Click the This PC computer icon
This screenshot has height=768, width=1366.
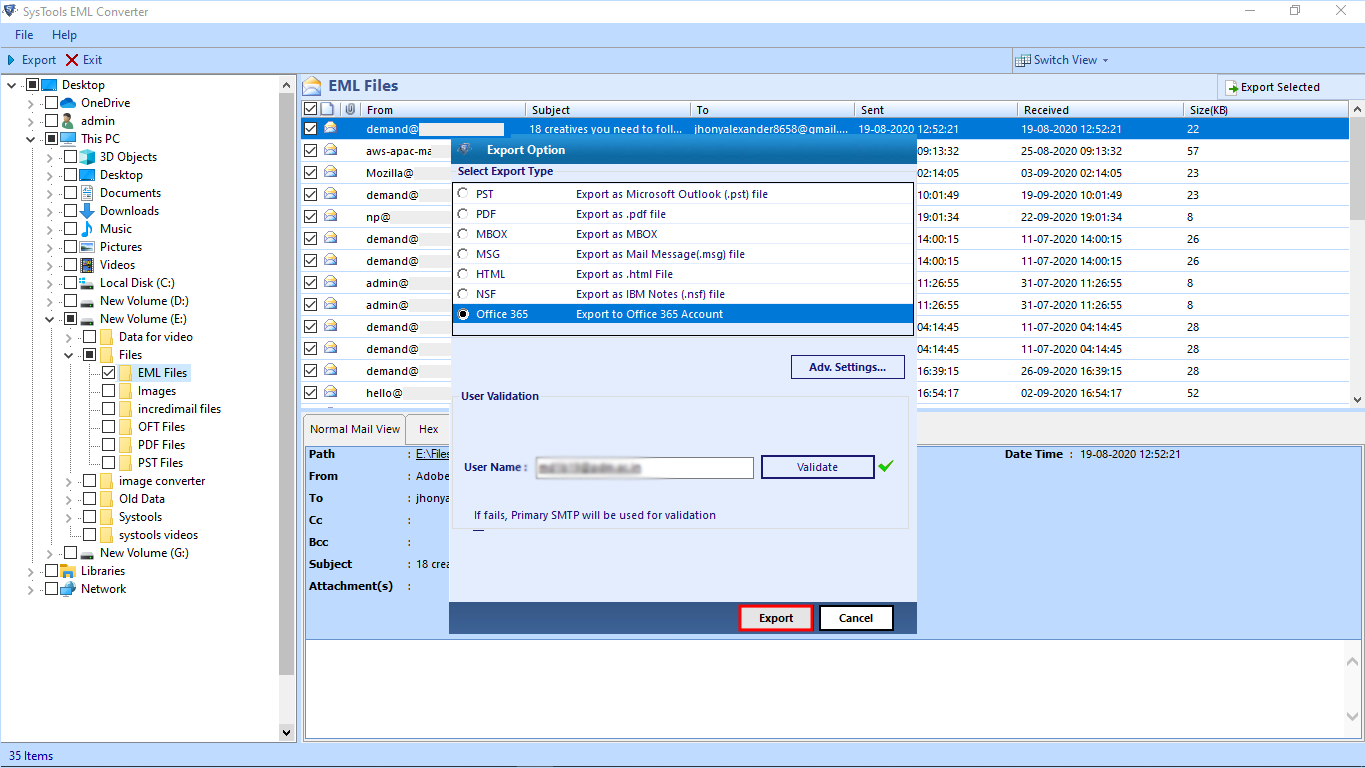(x=68, y=139)
